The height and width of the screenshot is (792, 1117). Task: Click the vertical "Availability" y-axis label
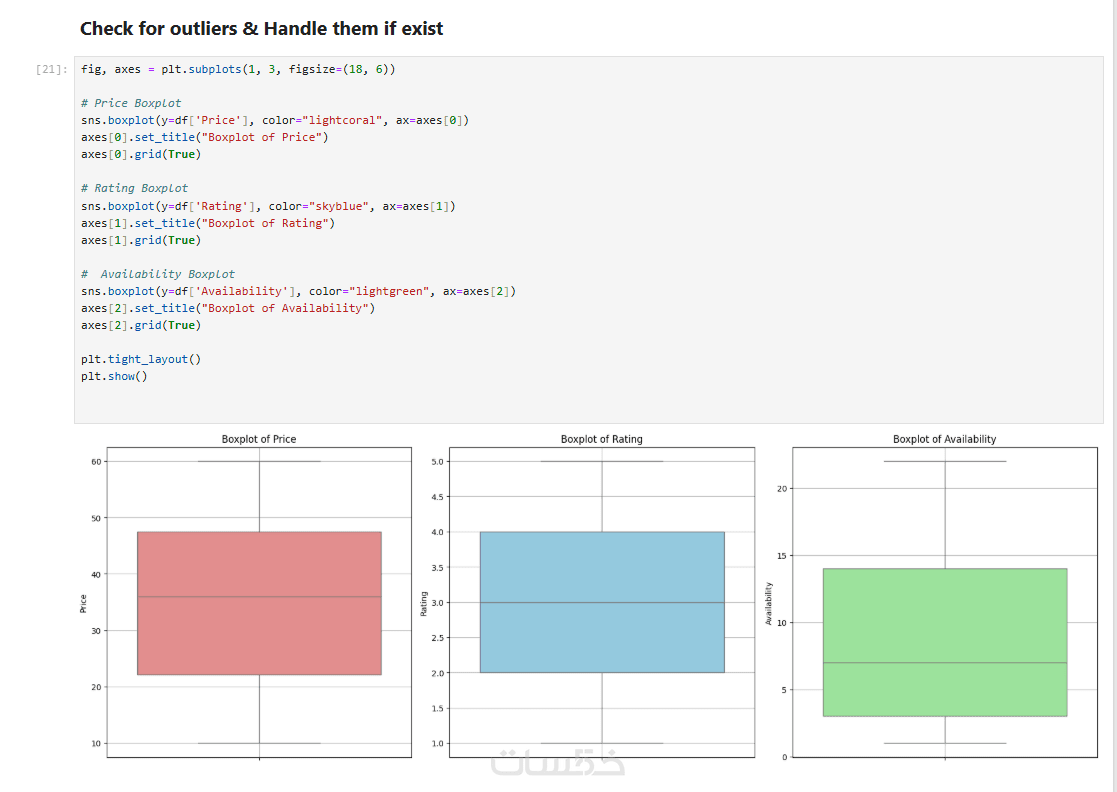[x=768, y=603]
